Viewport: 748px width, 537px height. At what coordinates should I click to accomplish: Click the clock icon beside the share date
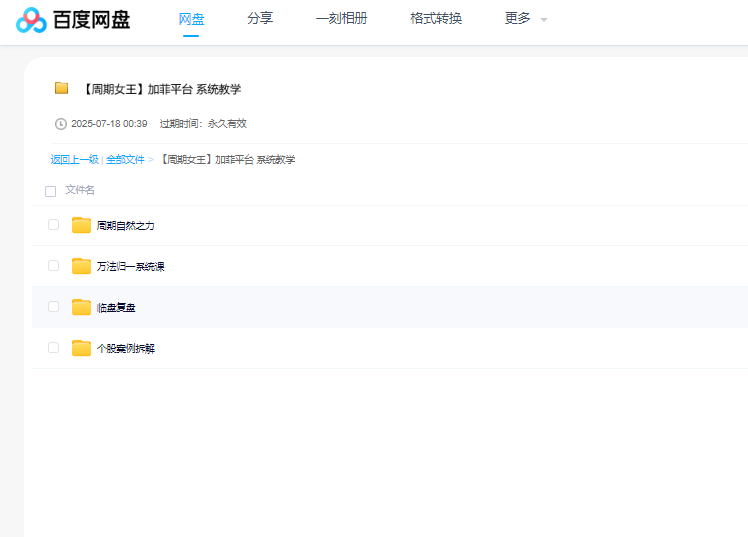point(60,124)
